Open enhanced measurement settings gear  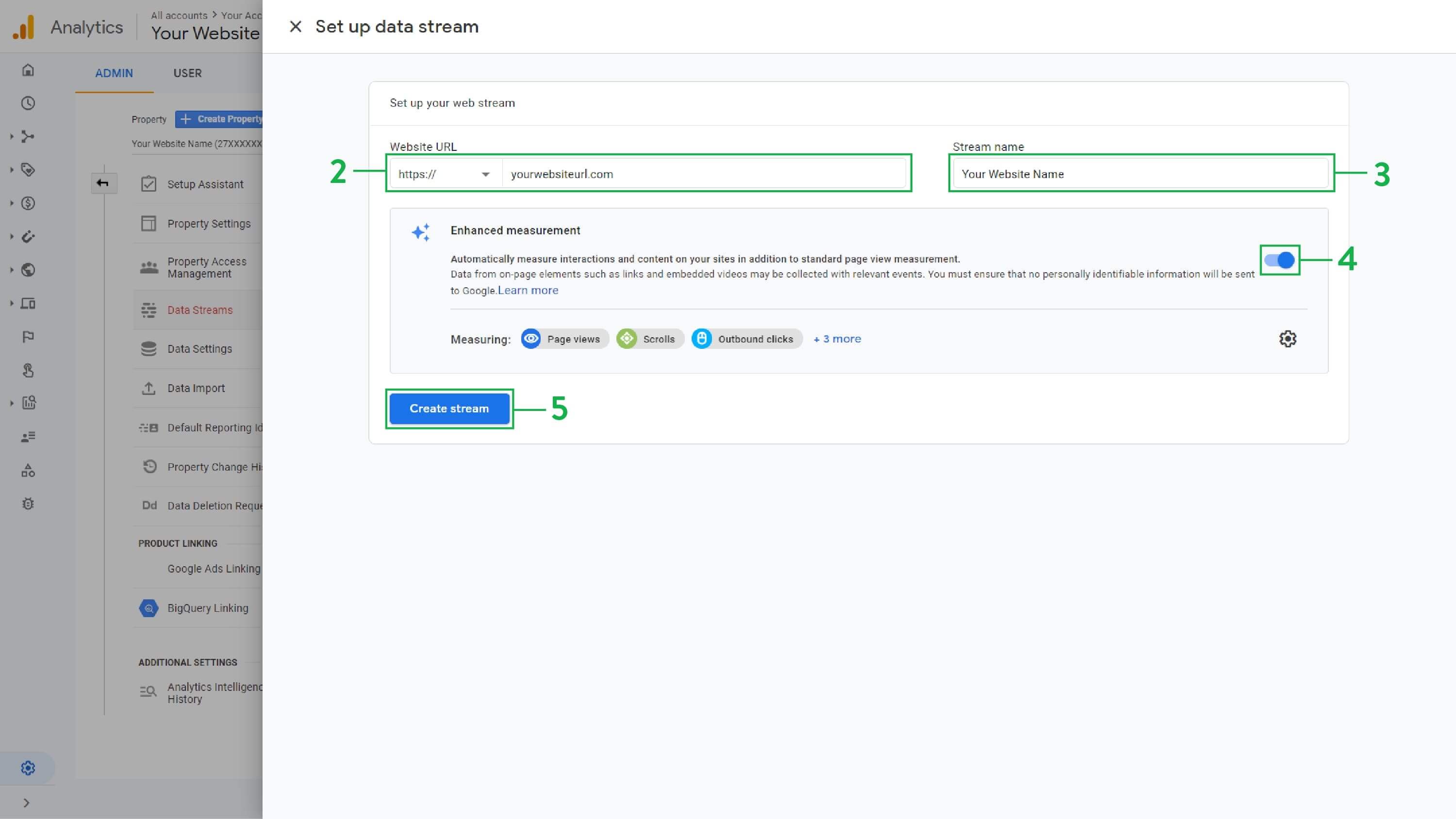pyautogui.click(x=1288, y=339)
